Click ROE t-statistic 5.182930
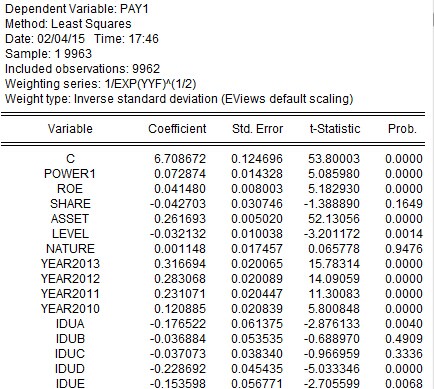The image size is (434, 389). click(334, 189)
